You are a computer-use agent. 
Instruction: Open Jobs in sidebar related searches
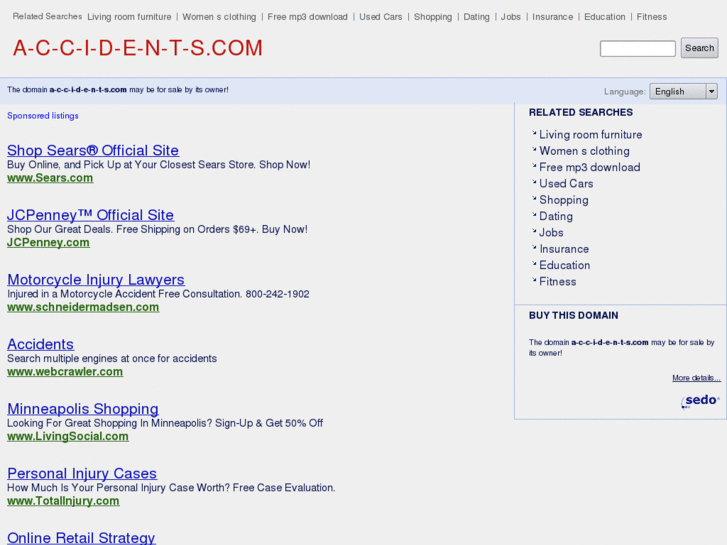(551, 232)
